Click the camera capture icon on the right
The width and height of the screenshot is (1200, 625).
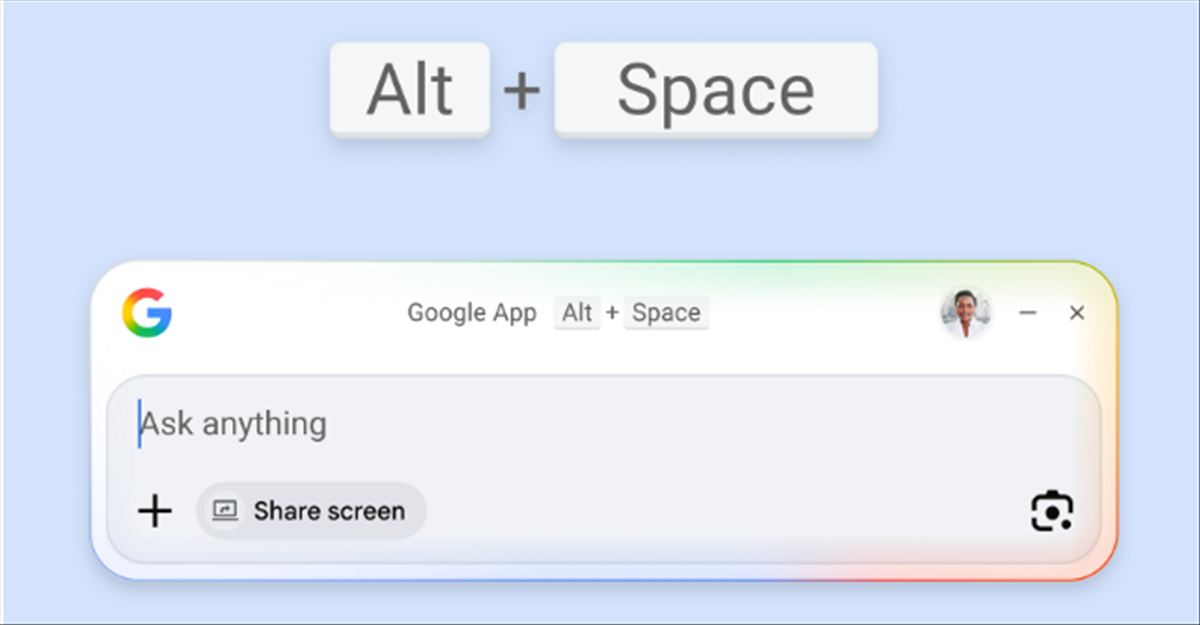(x=1051, y=512)
